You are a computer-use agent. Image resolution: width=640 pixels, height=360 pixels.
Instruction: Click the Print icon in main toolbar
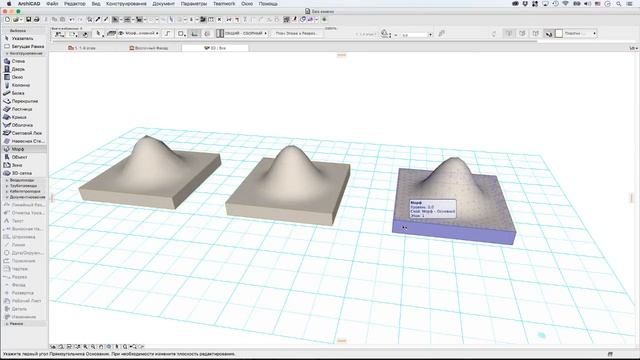(36, 19)
